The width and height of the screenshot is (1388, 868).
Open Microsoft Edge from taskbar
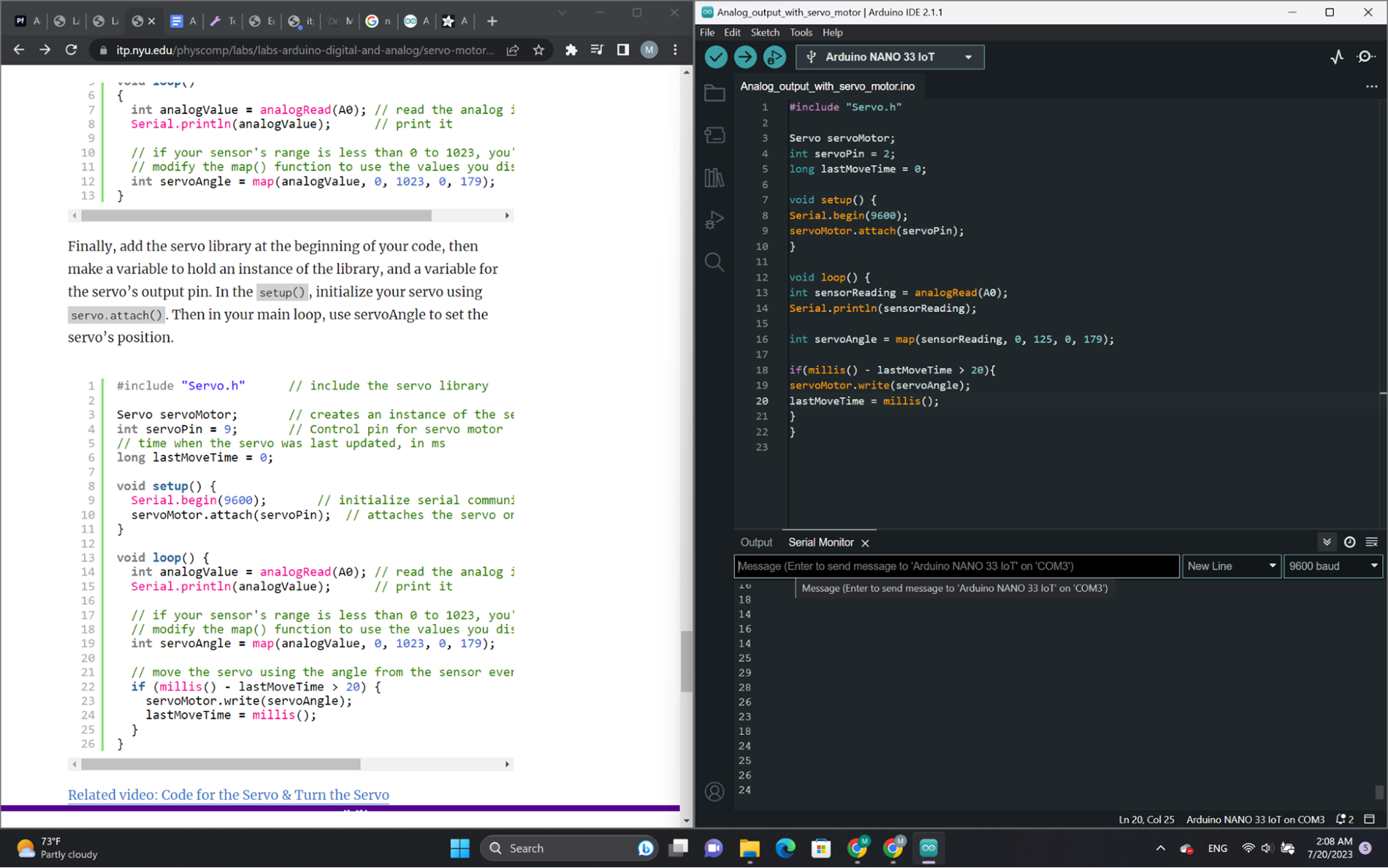coord(785,848)
